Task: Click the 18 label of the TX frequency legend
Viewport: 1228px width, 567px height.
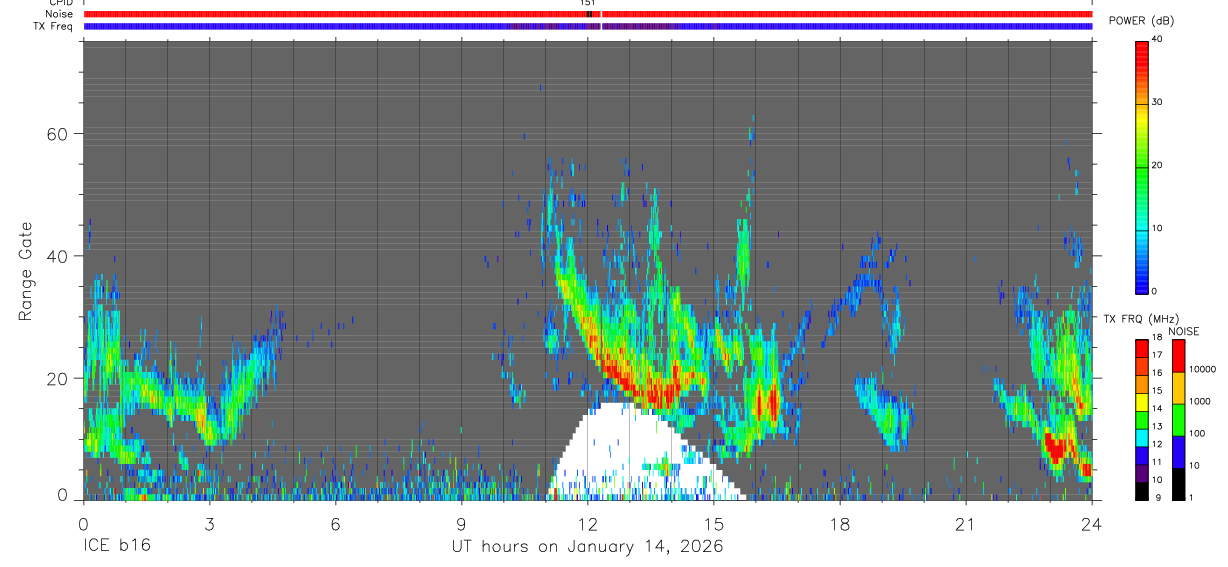Action: [1158, 337]
